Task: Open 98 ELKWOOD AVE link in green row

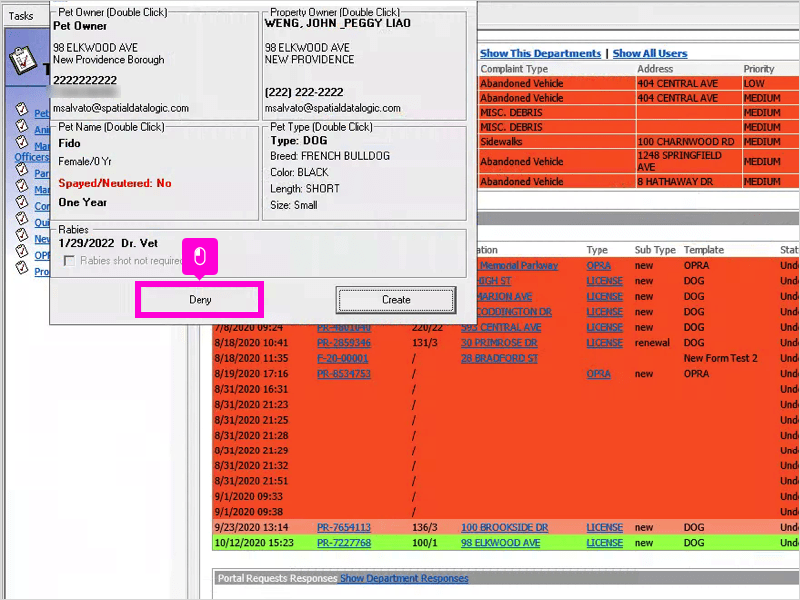Action: click(501, 543)
